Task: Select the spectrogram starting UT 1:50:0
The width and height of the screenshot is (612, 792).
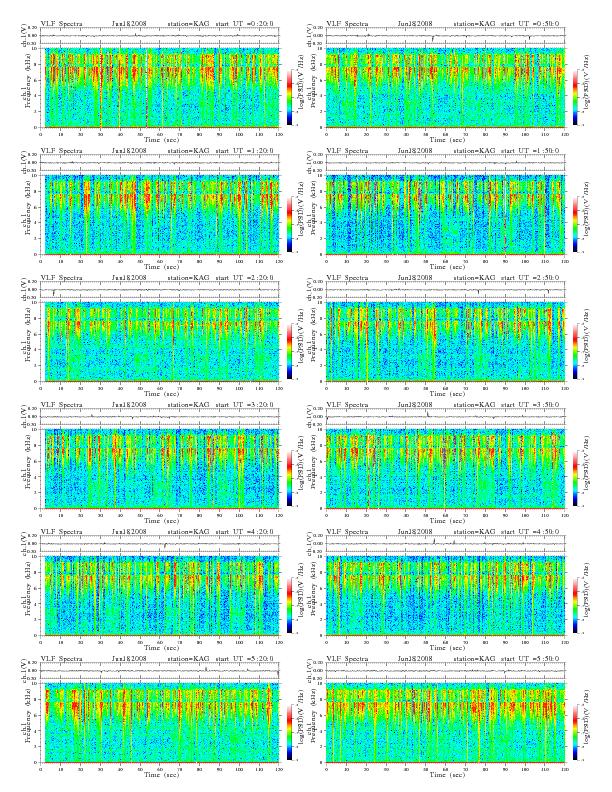Action: pyautogui.click(x=445, y=215)
